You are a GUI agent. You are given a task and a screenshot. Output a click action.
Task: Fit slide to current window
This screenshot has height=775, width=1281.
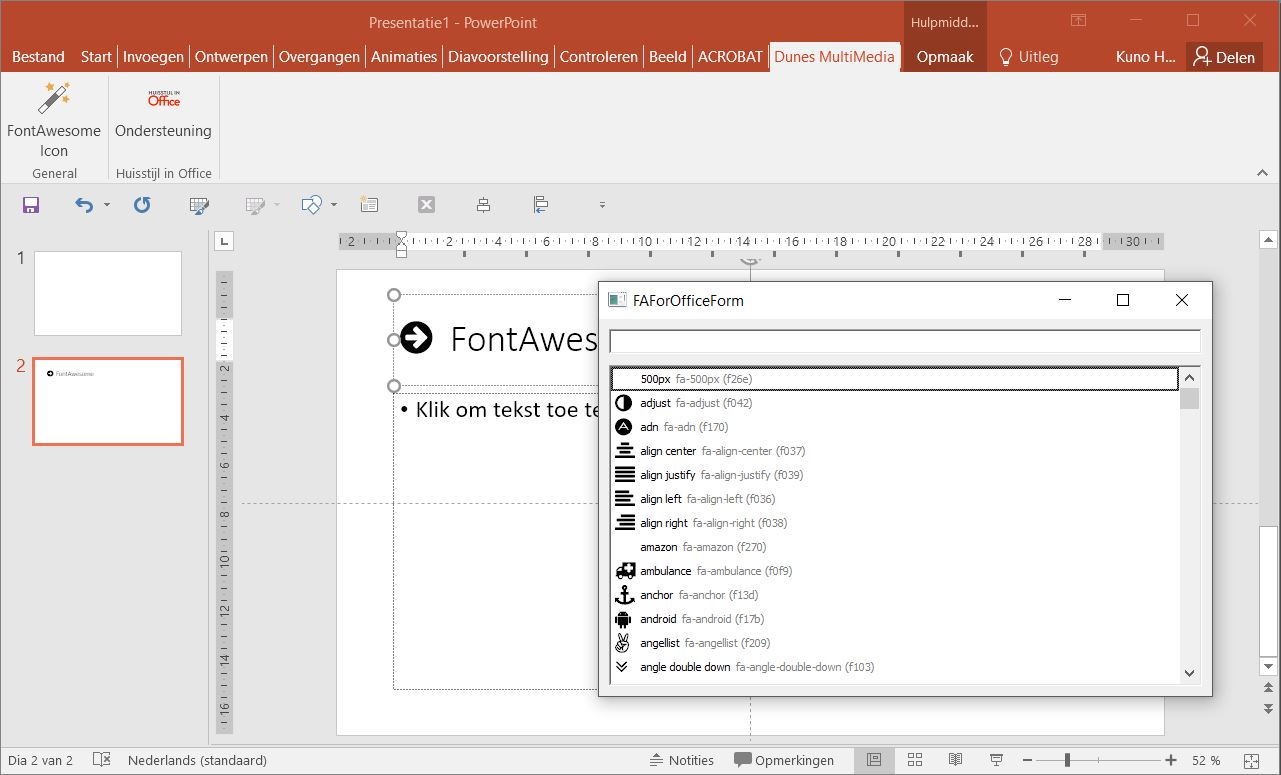click(1252, 760)
